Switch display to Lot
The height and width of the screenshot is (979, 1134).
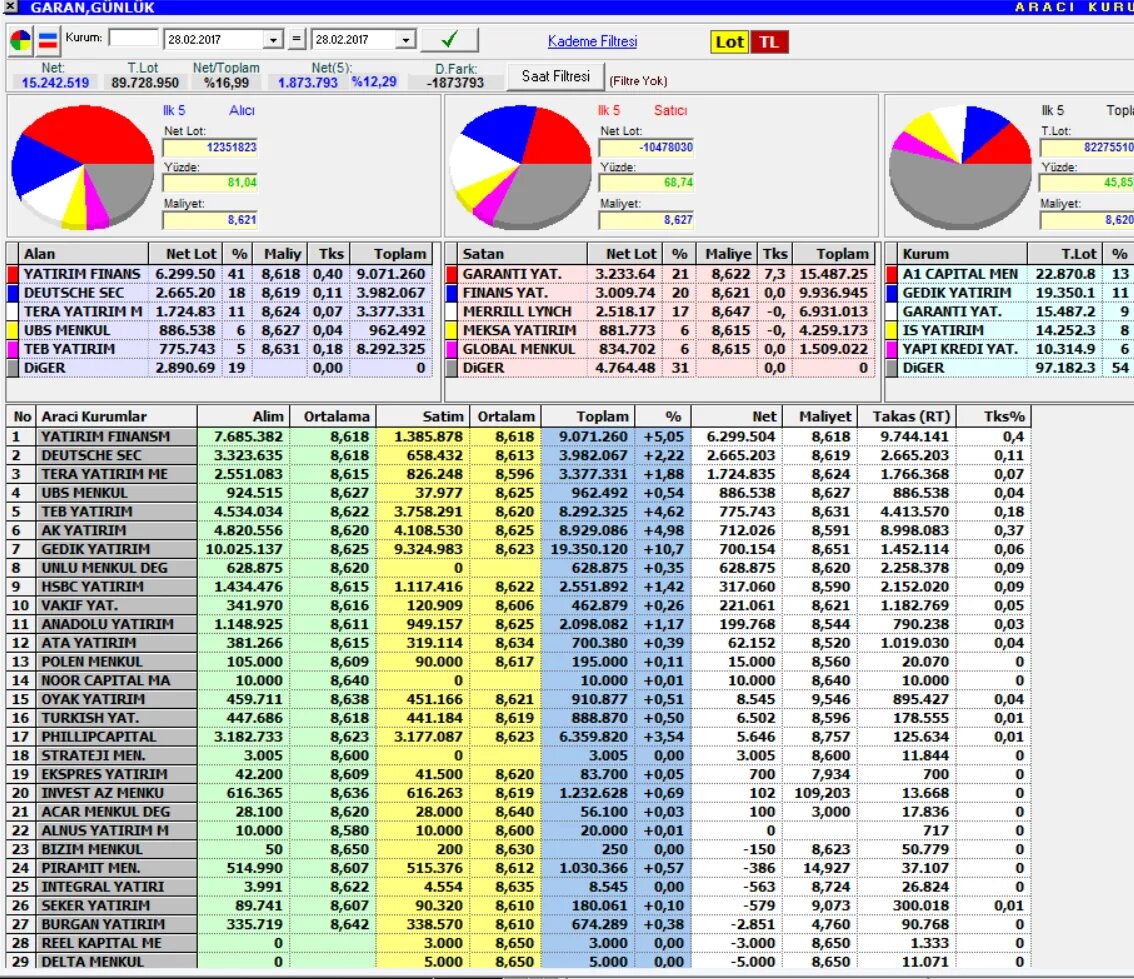pos(730,42)
